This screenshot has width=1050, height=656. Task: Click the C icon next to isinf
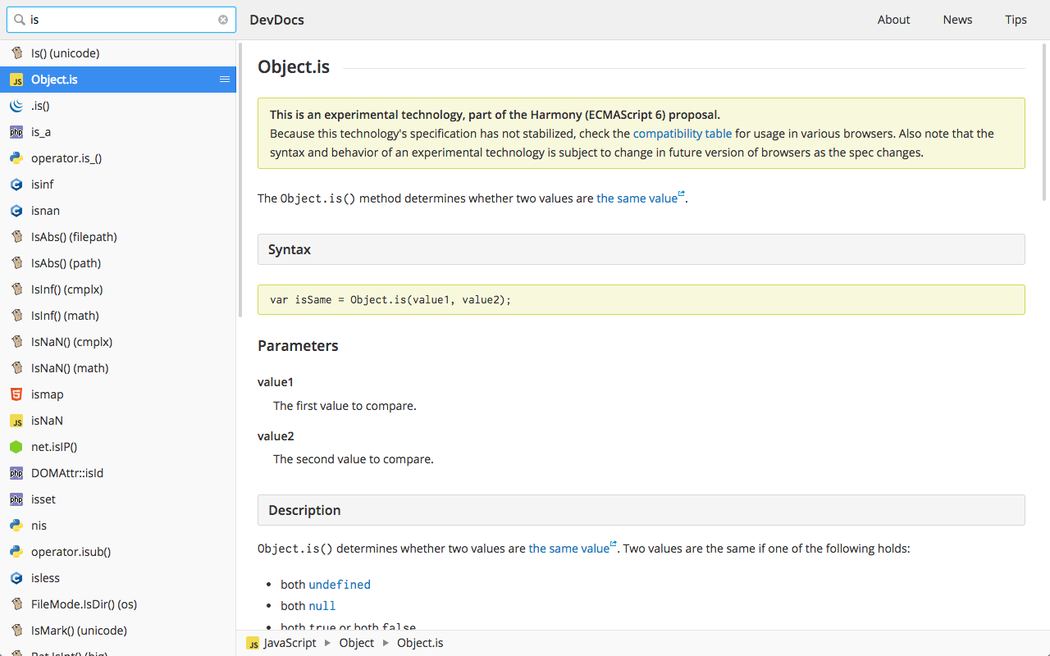point(16,184)
